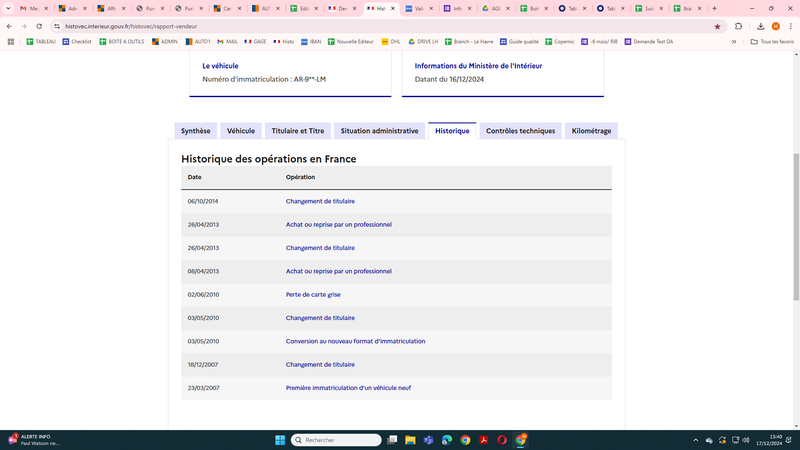
Task: Open the GAGE bookmark
Action: click(x=256, y=42)
